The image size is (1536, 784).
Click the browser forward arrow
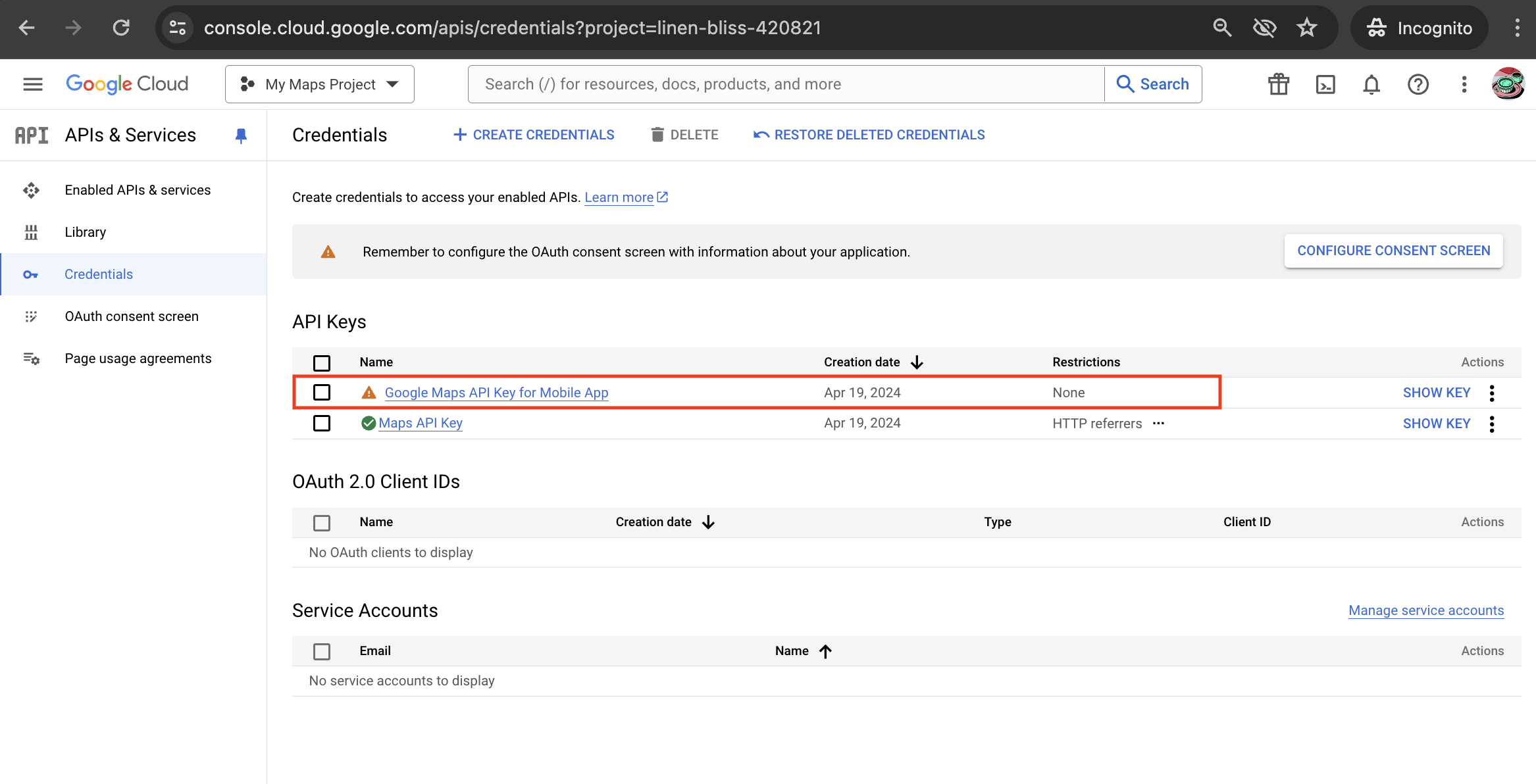click(74, 28)
